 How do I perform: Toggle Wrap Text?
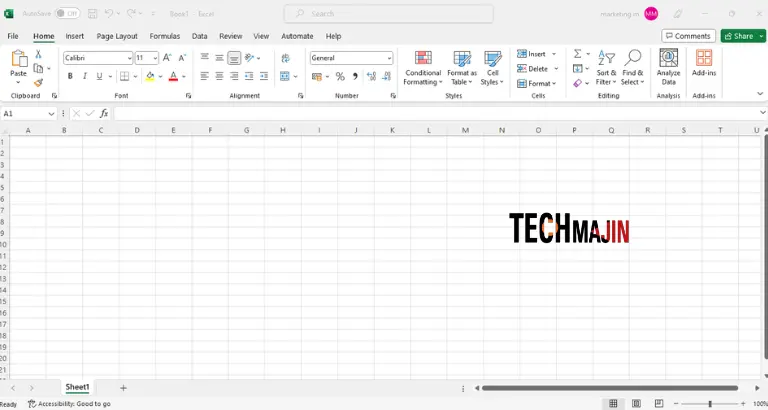tap(286, 58)
